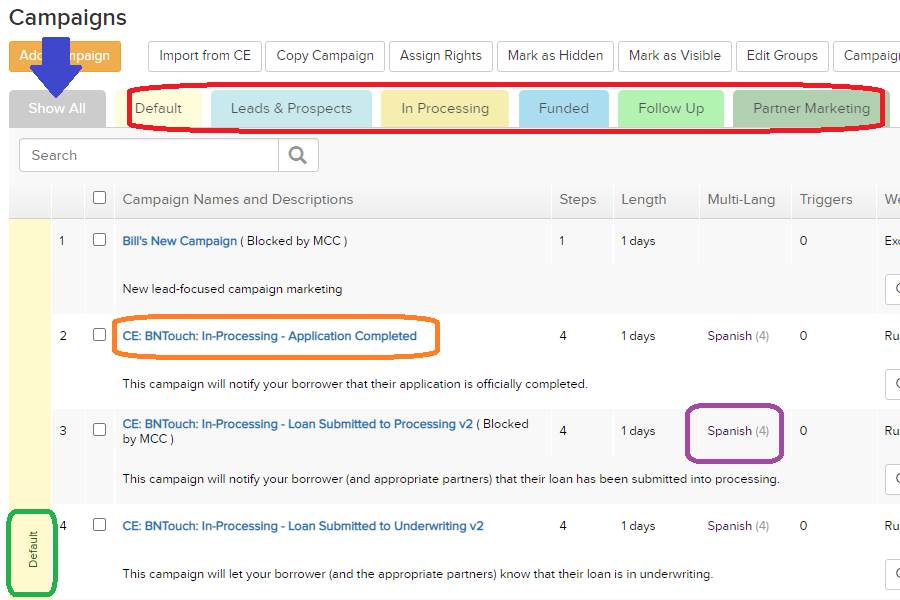Check the Loan Submitted to Underwriting v2 checkbox
Image resolution: width=900 pixels, height=600 pixels.
point(99,525)
